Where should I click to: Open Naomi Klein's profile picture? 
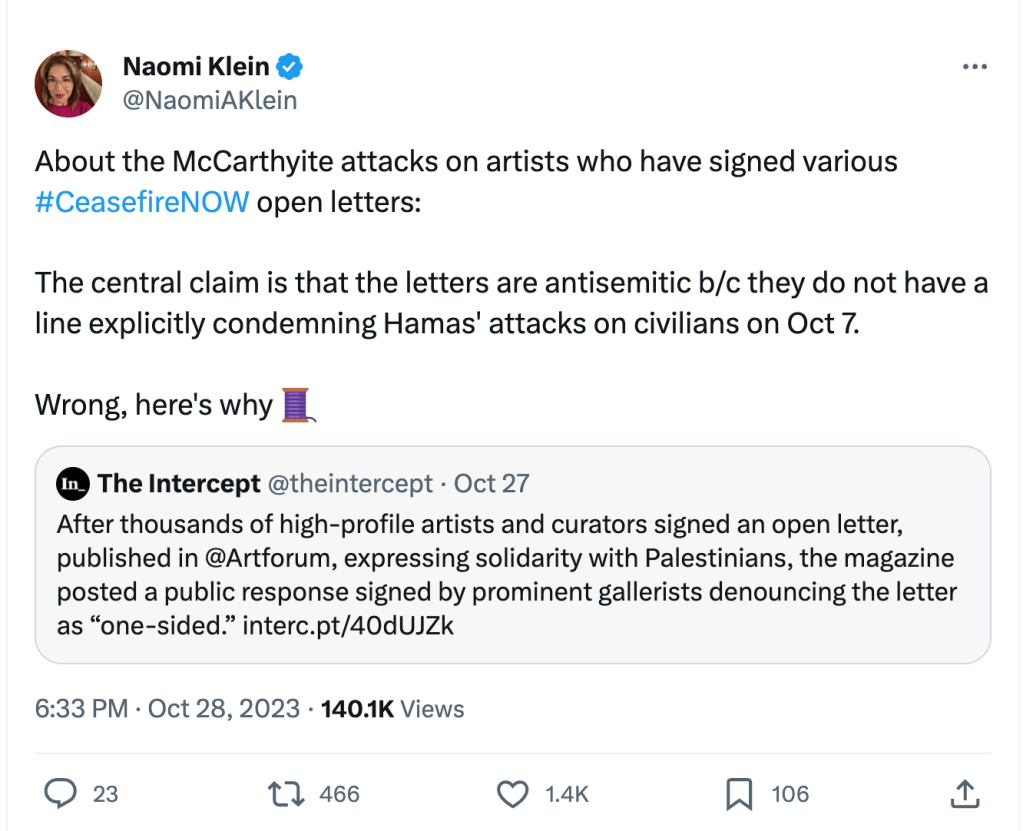point(68,83)
